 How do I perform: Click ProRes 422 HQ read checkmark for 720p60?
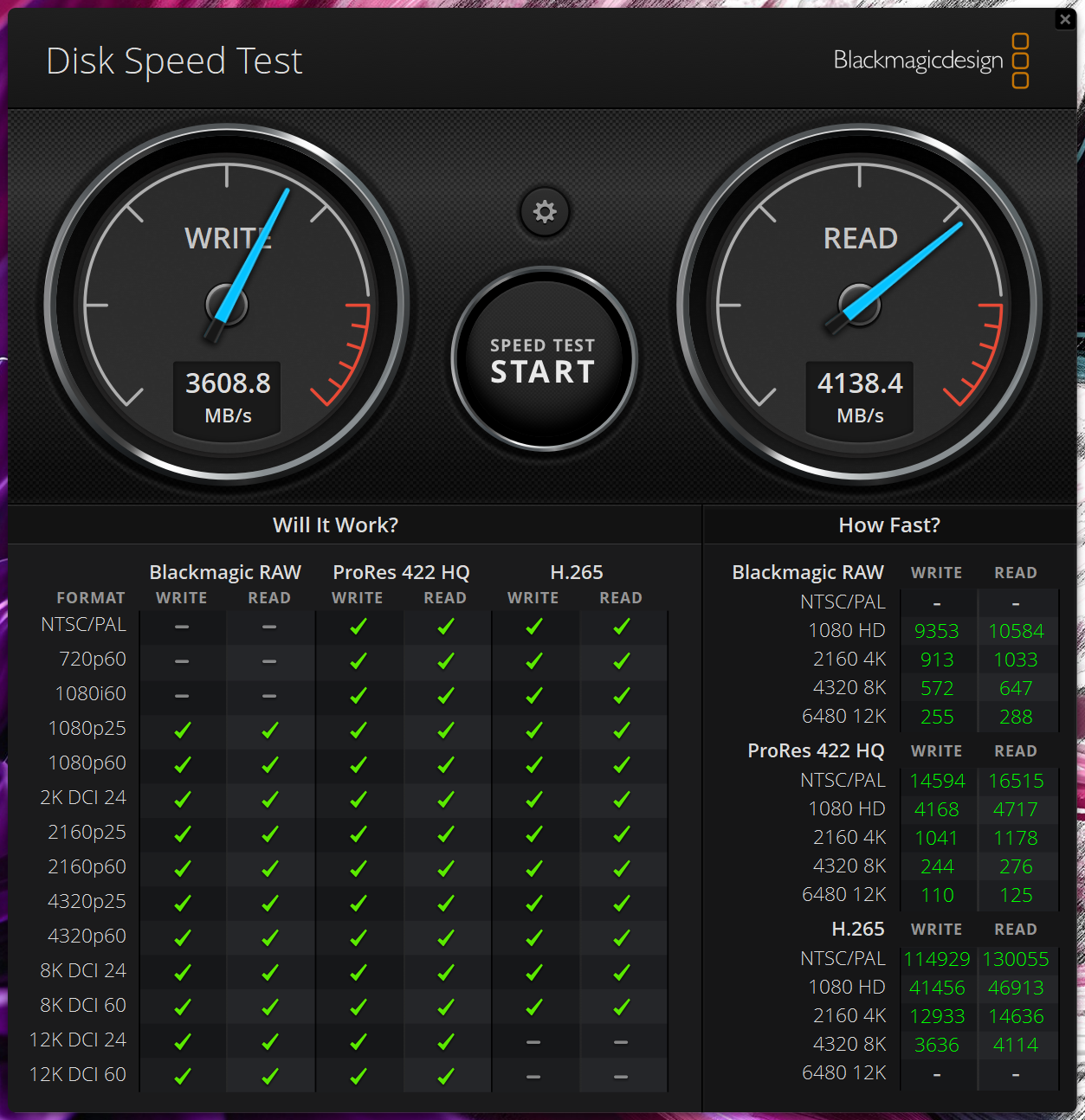pos(446,660)
